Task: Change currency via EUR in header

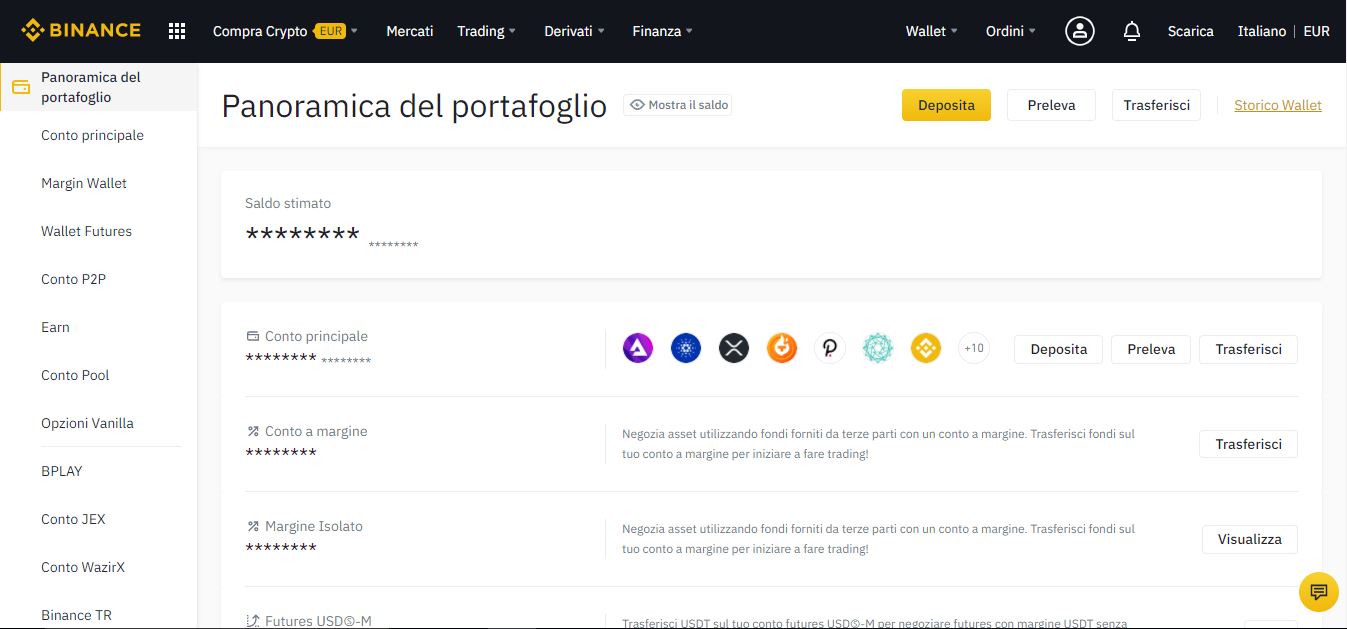Action: 1317,31
